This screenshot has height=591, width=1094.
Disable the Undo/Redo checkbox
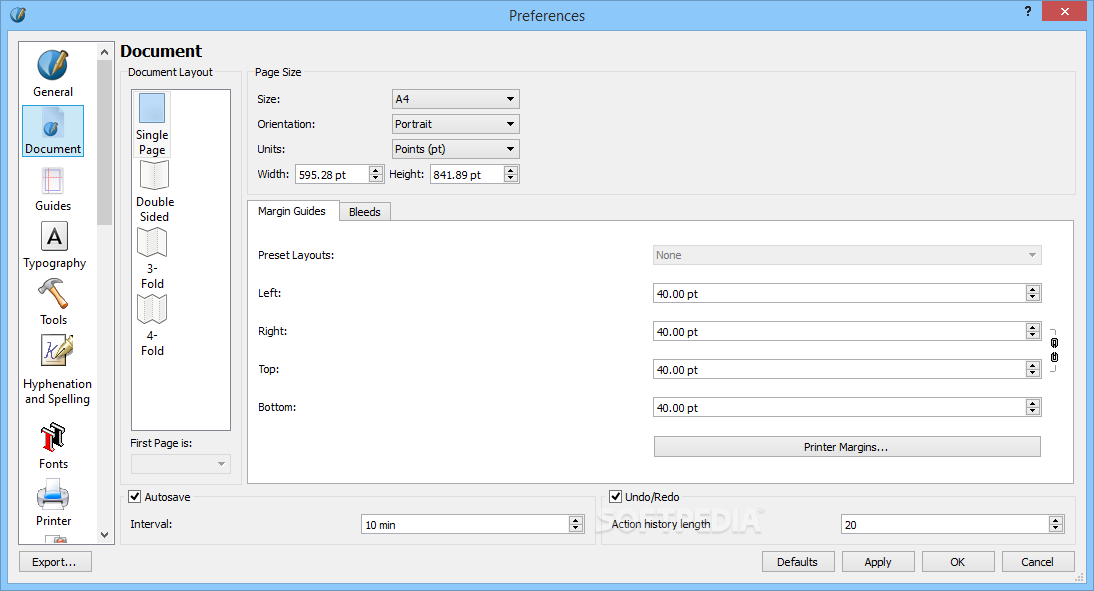tap(615, 497)
